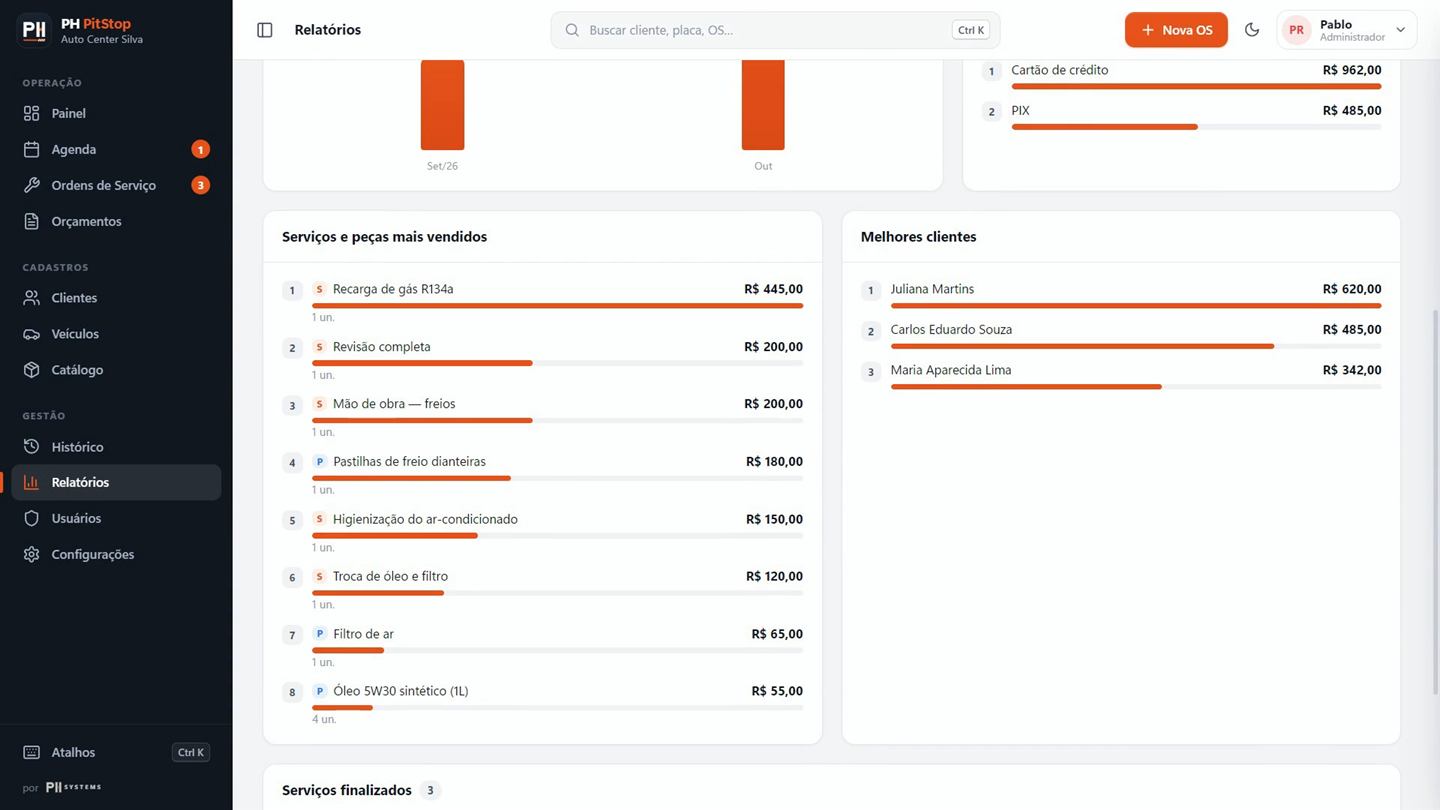The image size is (1440, 810).
Task: Click the Set/26 chart bar
Action: tap(442, 105)
